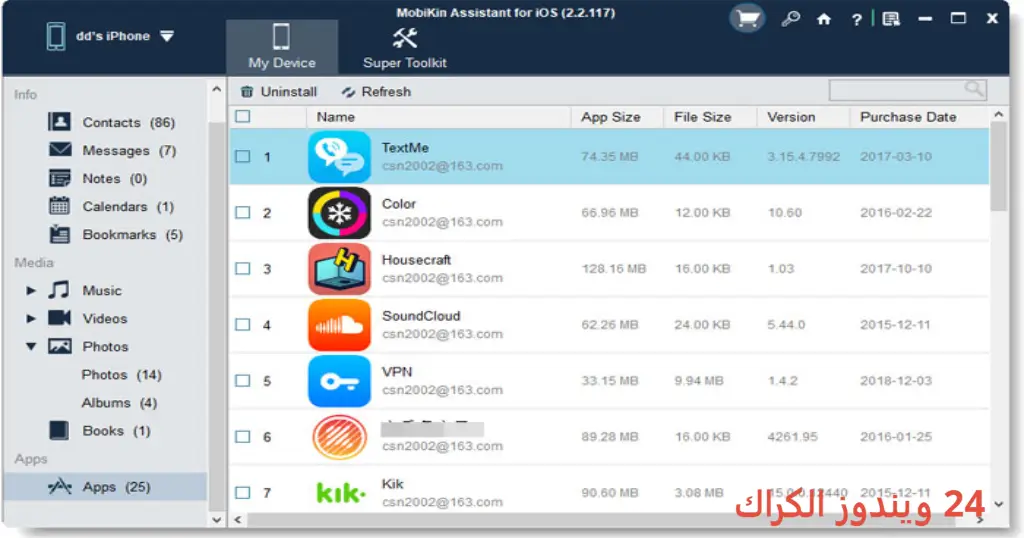Go to home via house icon

point(824,19)
